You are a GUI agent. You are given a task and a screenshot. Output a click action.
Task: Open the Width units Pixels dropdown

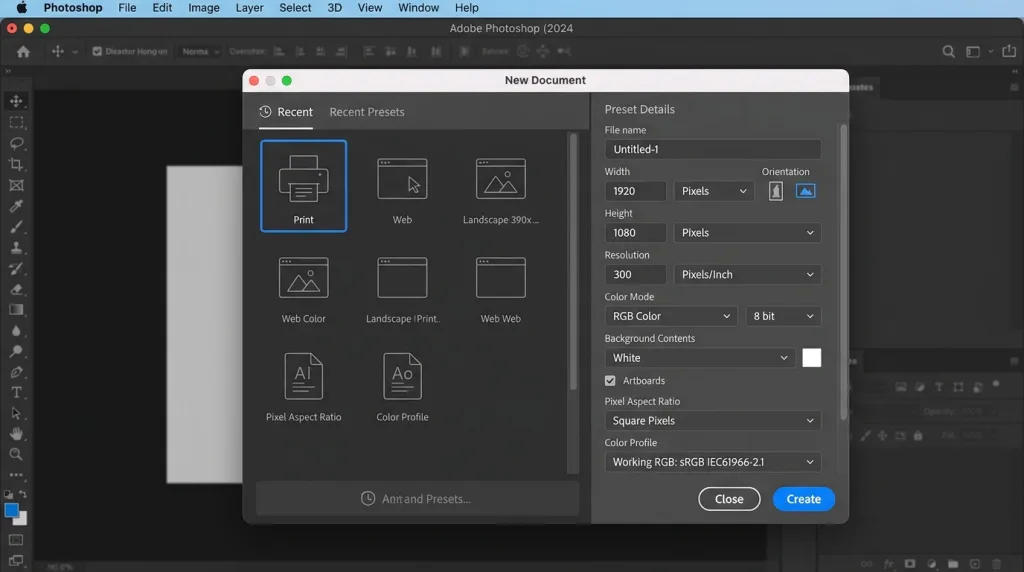pyautogui.click(x=714, y=191)
